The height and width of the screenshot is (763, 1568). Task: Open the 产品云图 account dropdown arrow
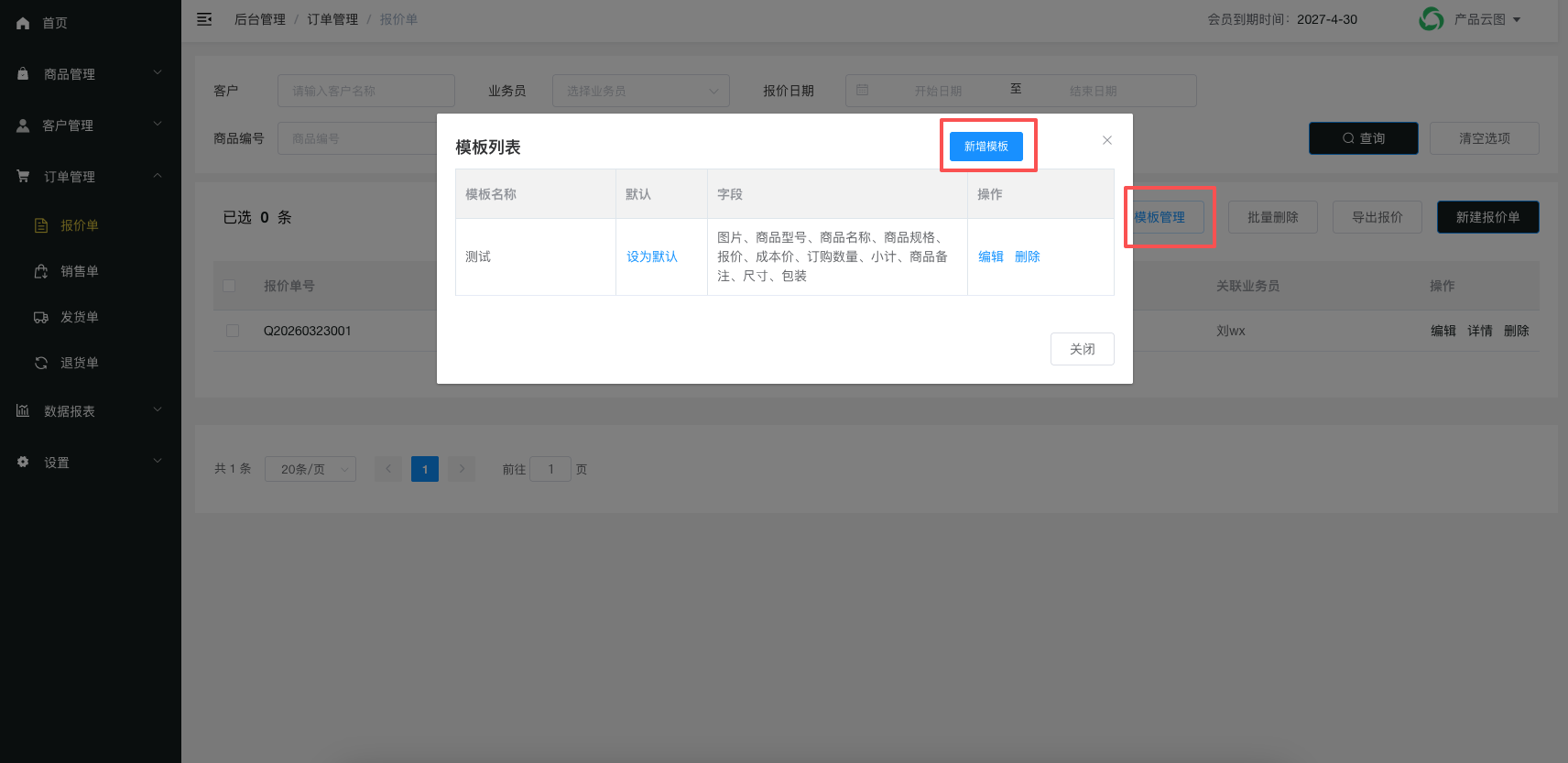1517,19
